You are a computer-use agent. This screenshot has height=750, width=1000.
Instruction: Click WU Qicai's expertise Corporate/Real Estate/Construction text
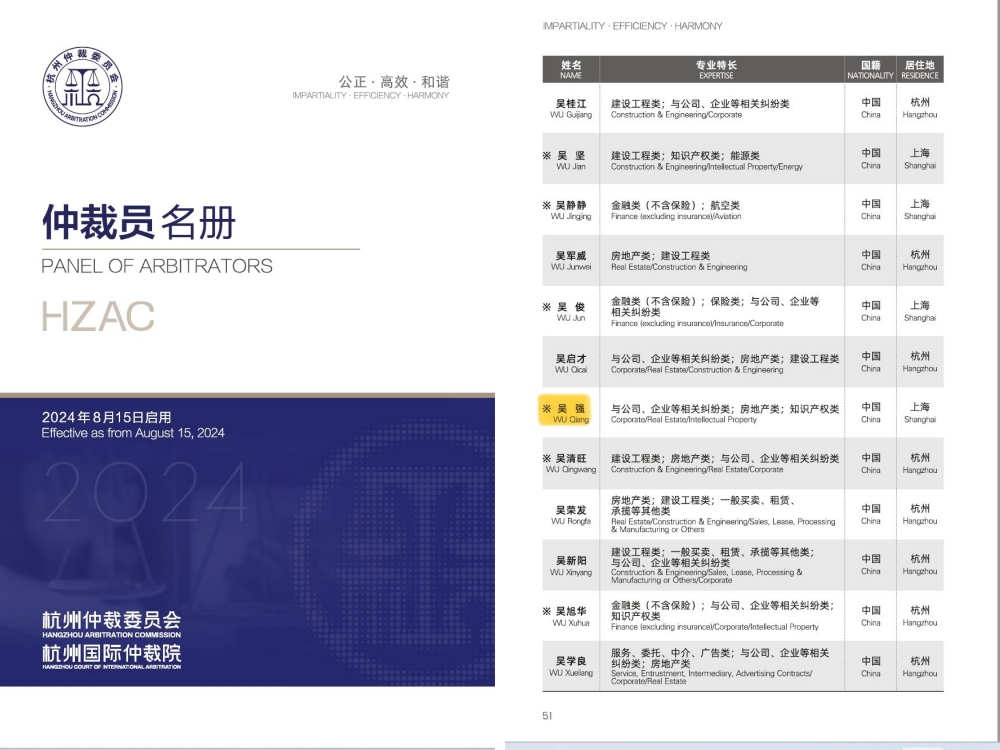697,370
